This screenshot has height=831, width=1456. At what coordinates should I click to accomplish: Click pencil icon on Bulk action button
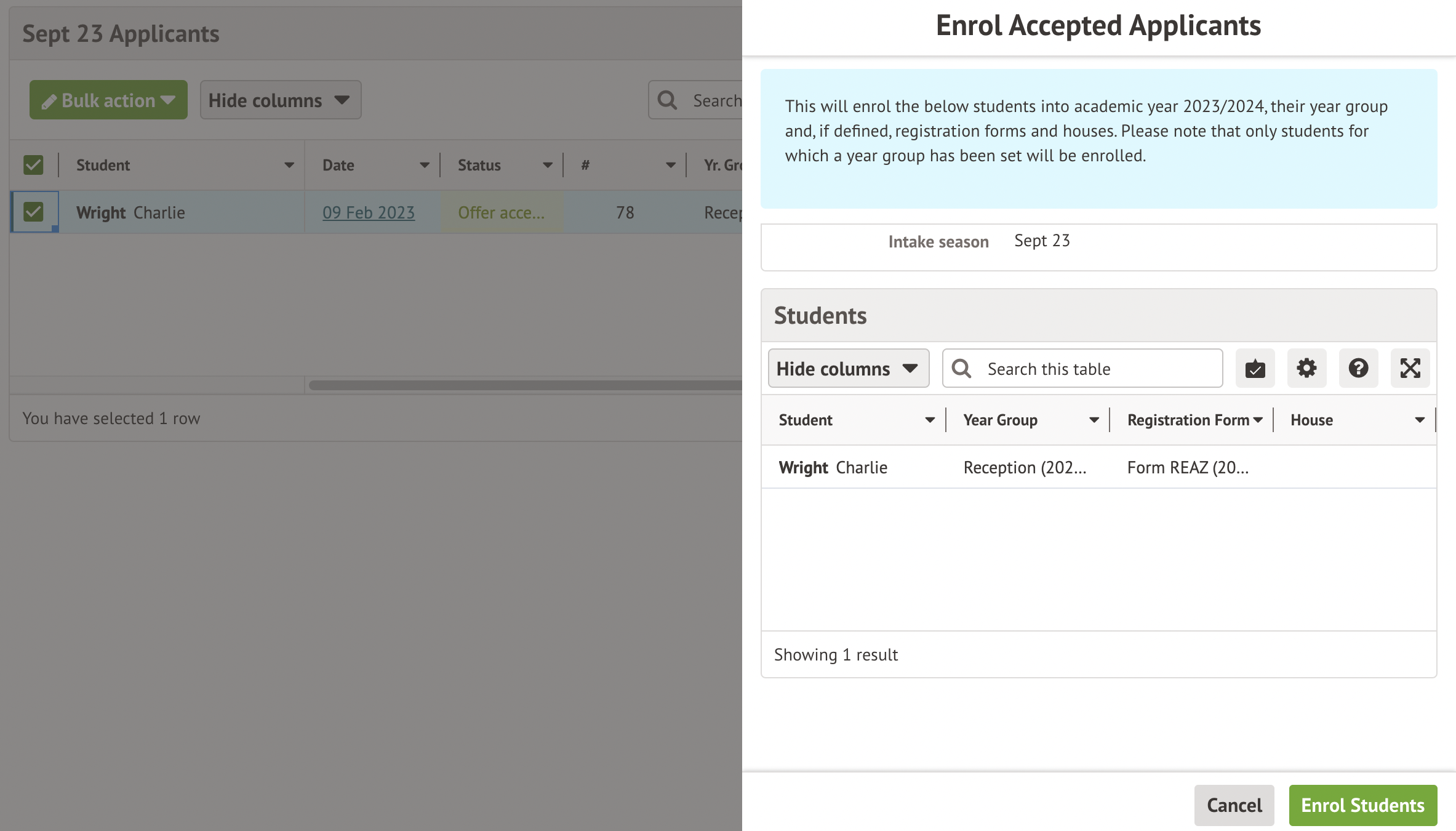click(x=49, y=102)
